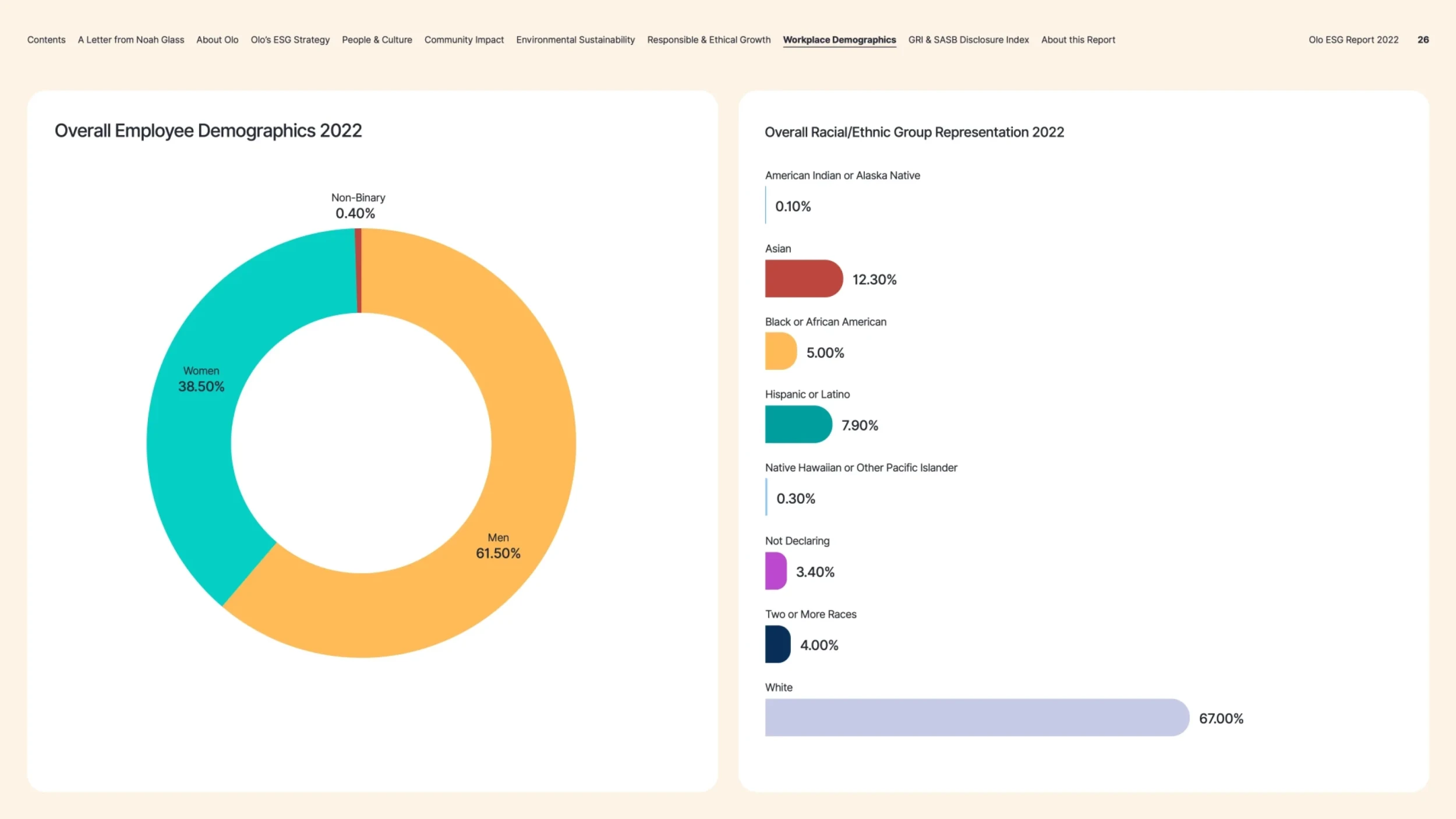
Task: Open the About Olo section
Action: (x=217, y=40)
